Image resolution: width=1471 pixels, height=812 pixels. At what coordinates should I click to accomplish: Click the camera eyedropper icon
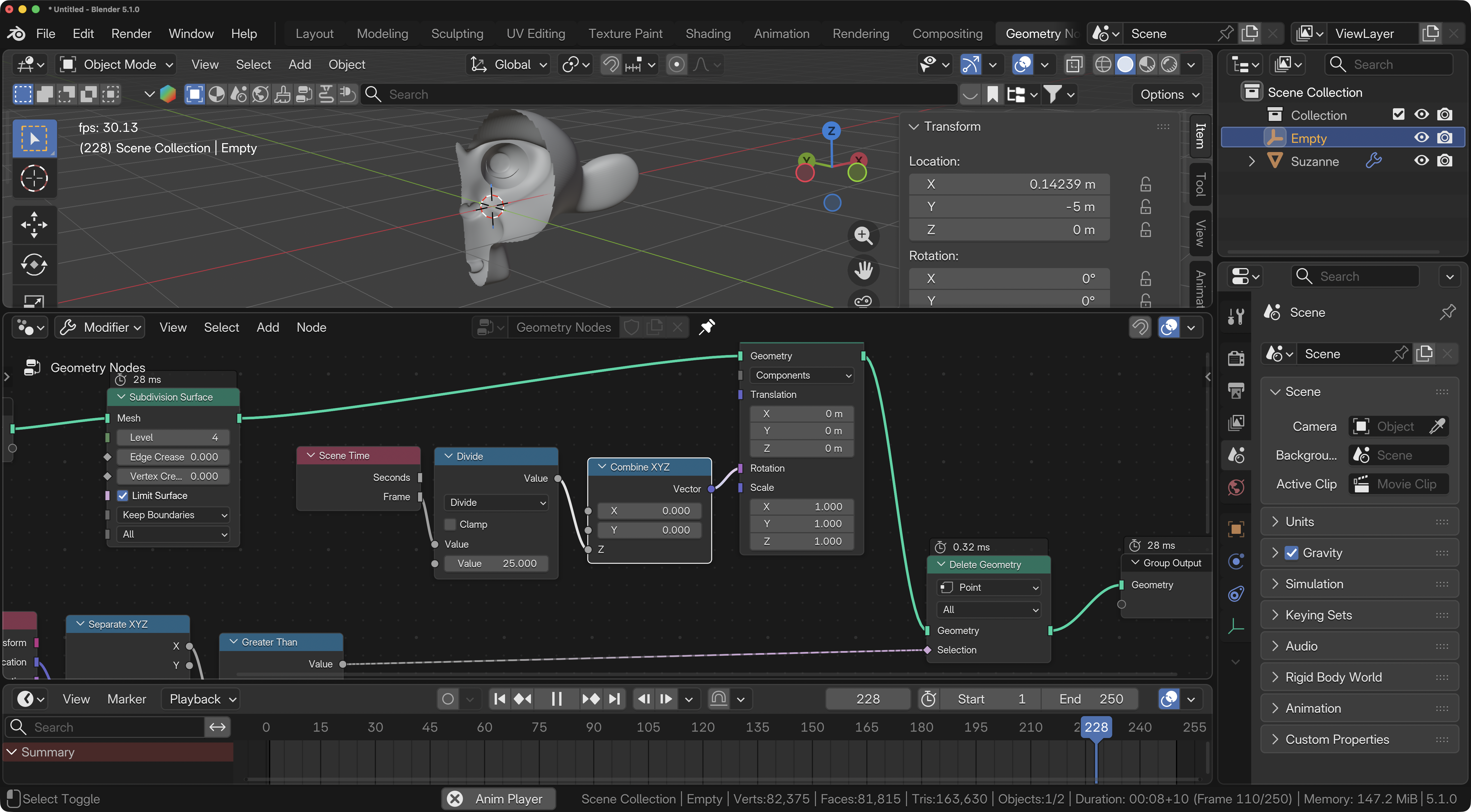pos(1437,426)
